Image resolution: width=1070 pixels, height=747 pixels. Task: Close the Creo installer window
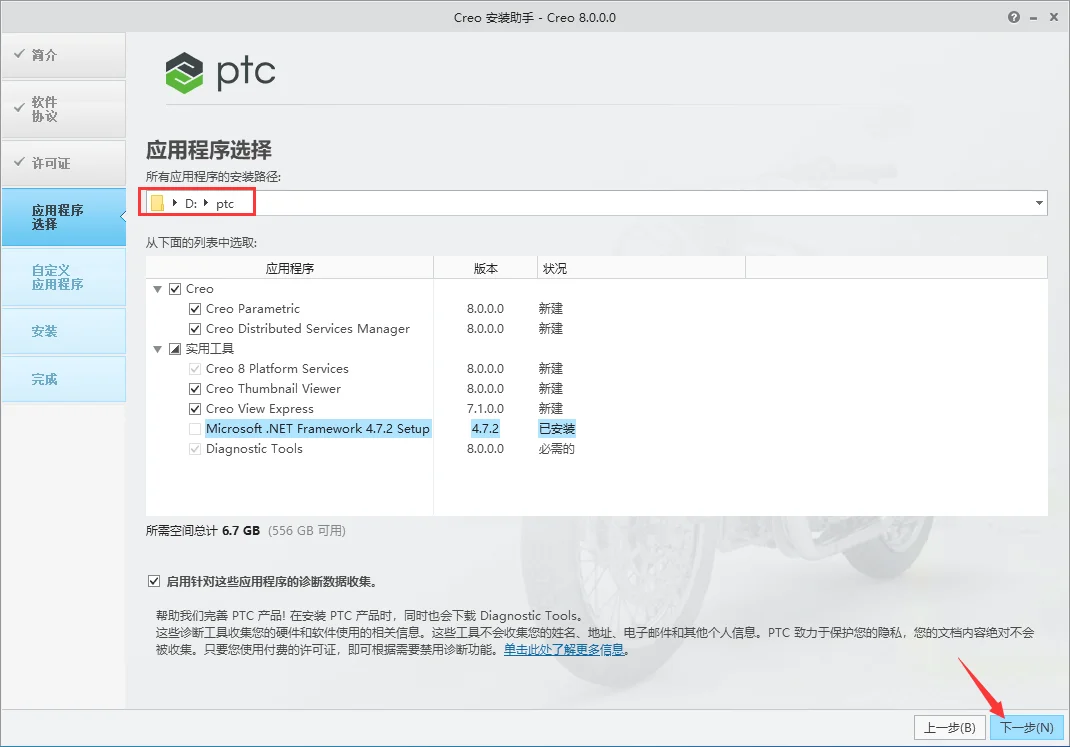click(1054, 17)
